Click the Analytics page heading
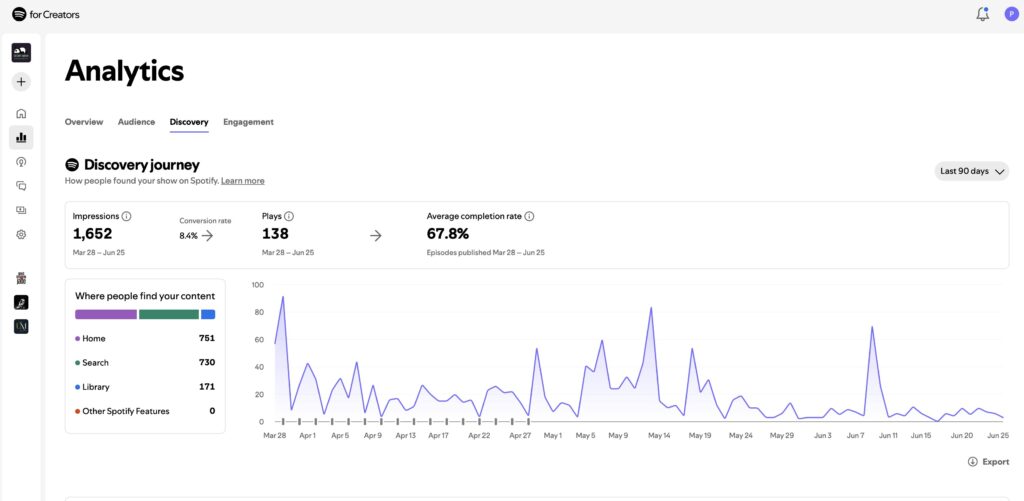 point(124,71)
